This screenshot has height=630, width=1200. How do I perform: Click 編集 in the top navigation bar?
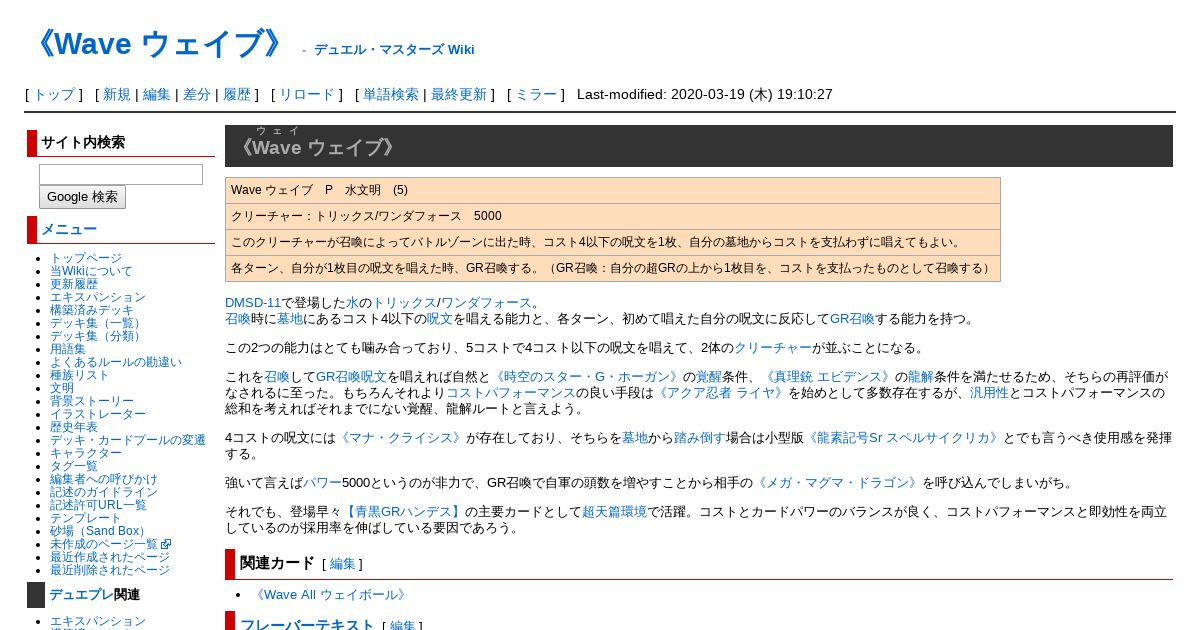coord(157,94)
